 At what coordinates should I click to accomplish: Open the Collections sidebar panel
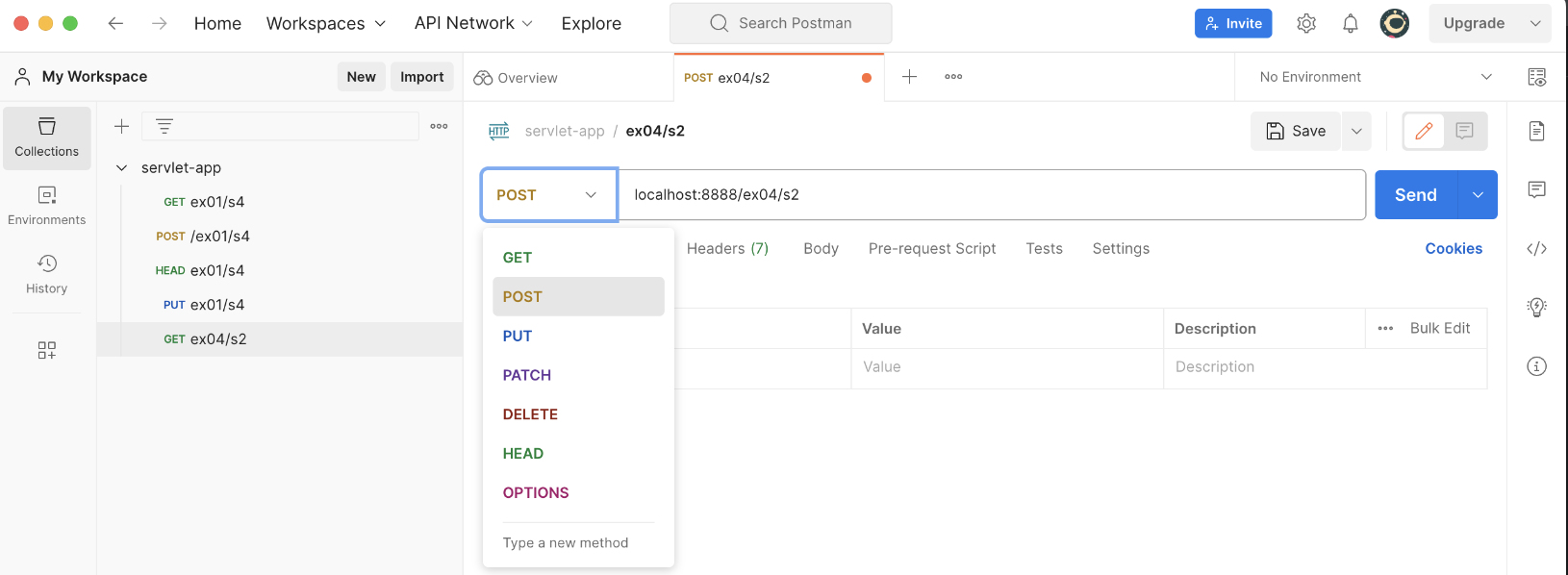pos(47,137)
